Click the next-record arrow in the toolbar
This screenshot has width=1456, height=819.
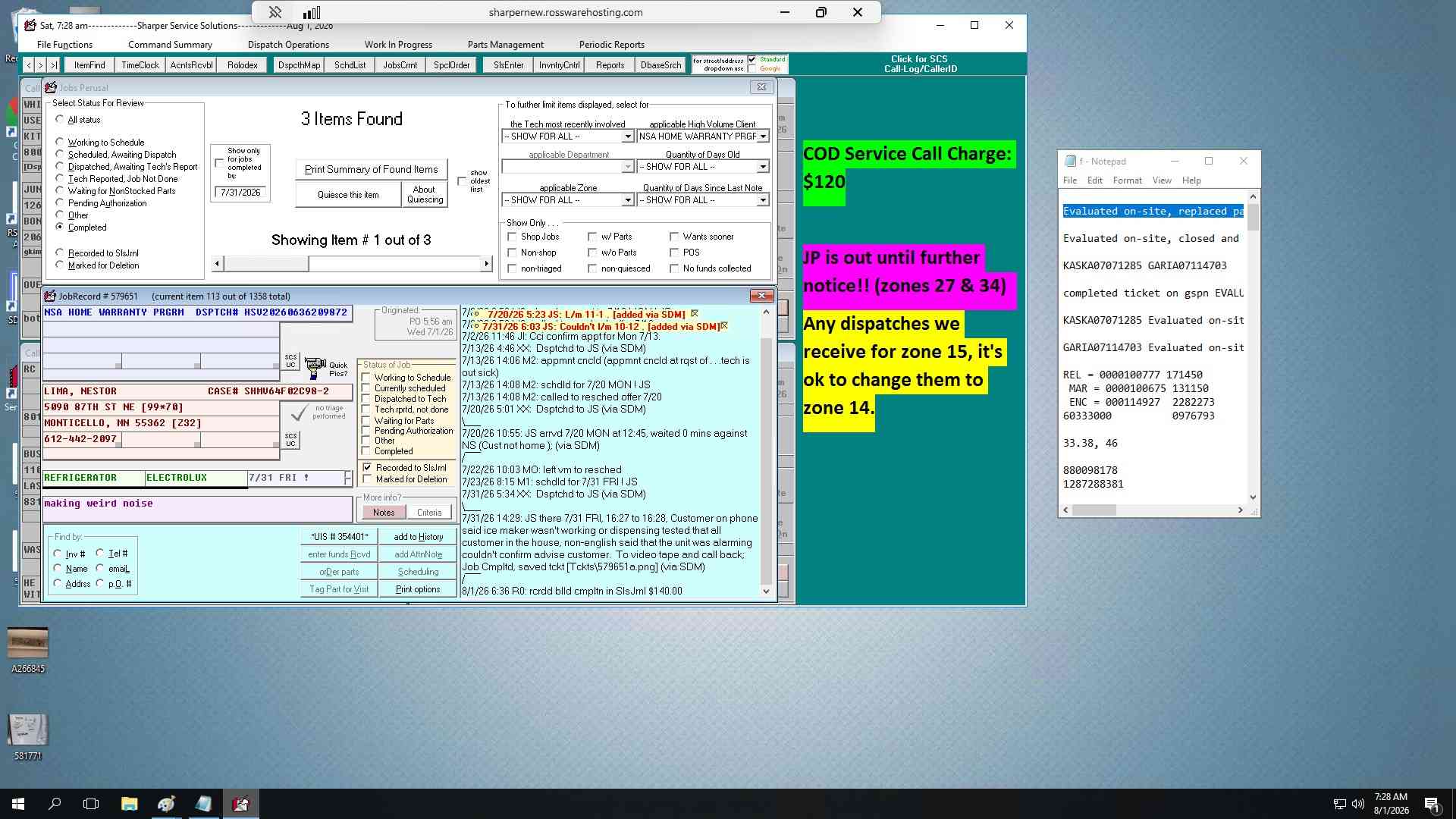pos(41,65)
